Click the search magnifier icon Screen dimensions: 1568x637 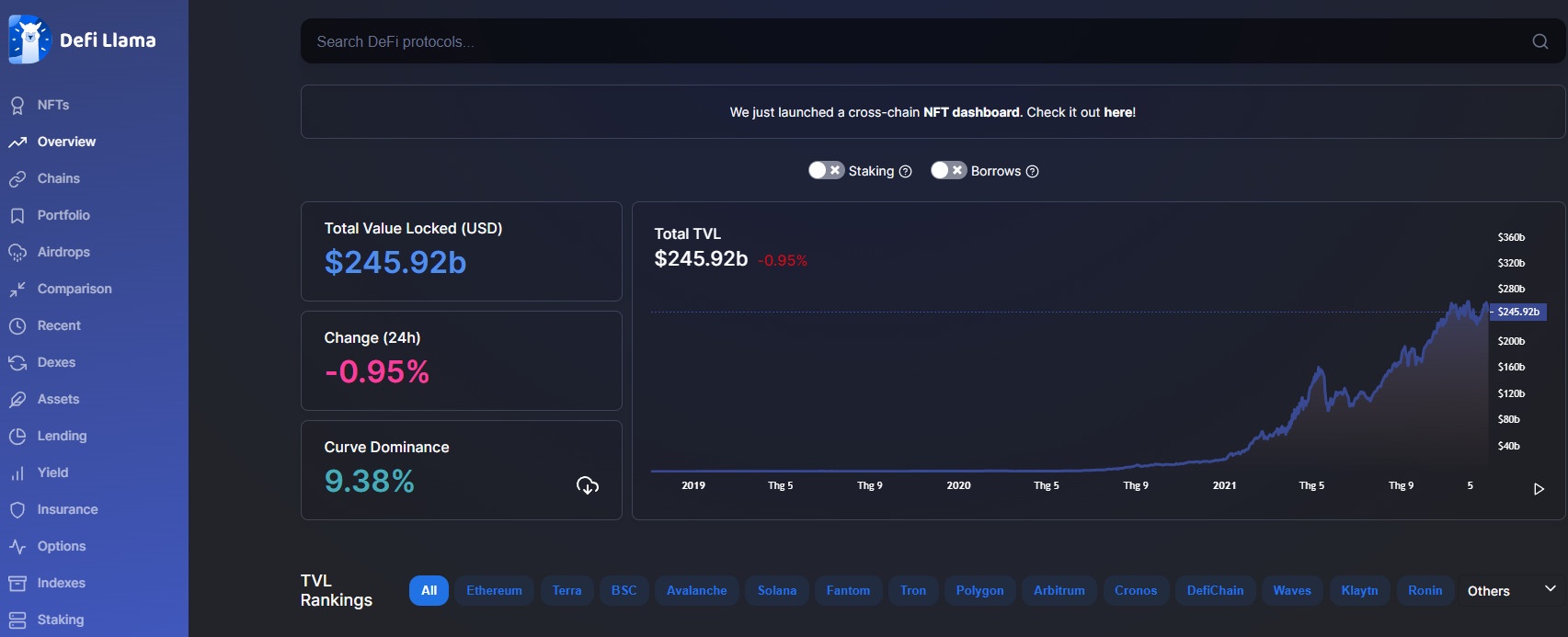(x=1539, y=41)
